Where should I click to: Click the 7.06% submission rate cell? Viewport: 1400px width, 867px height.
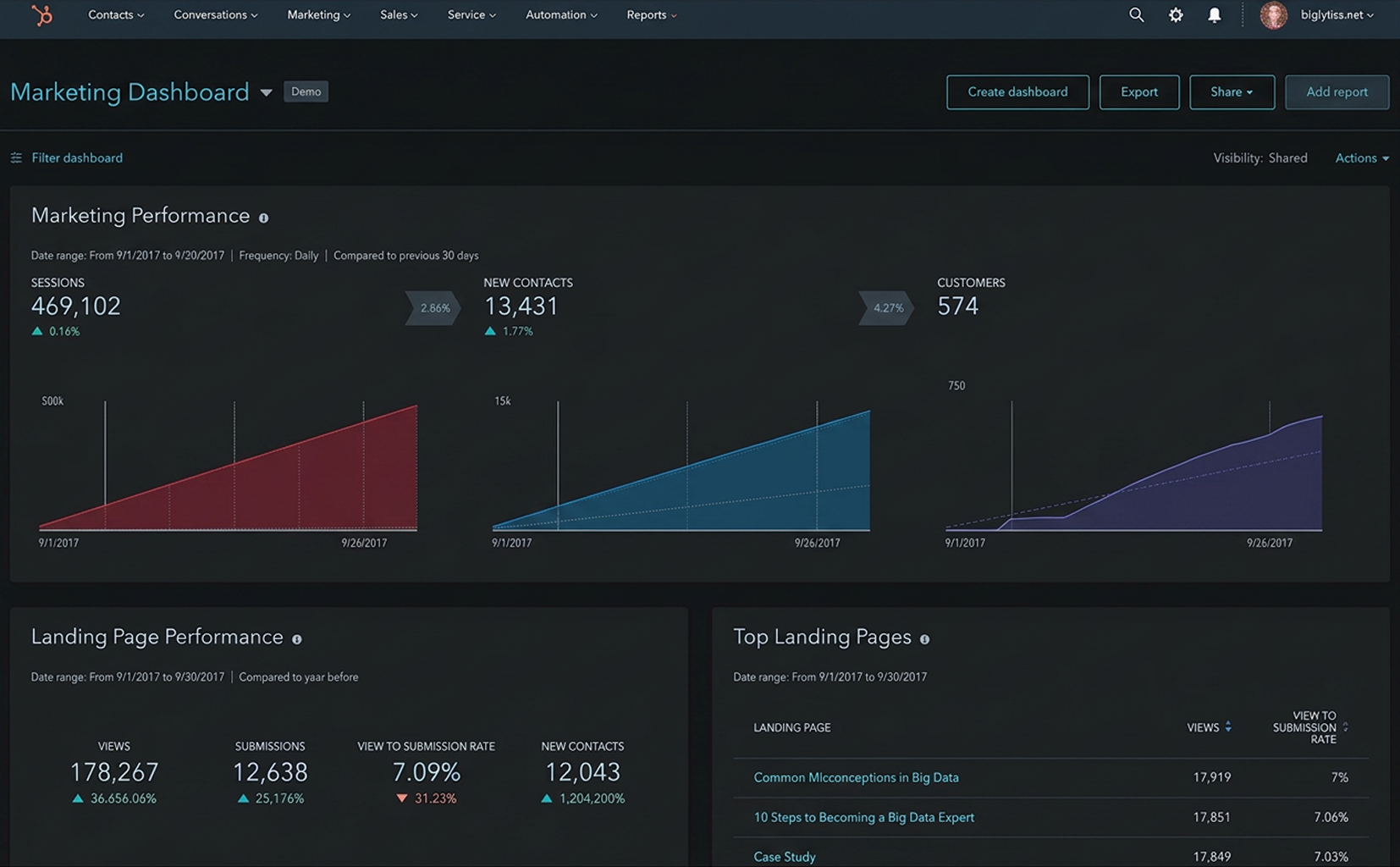point(1331,817)
